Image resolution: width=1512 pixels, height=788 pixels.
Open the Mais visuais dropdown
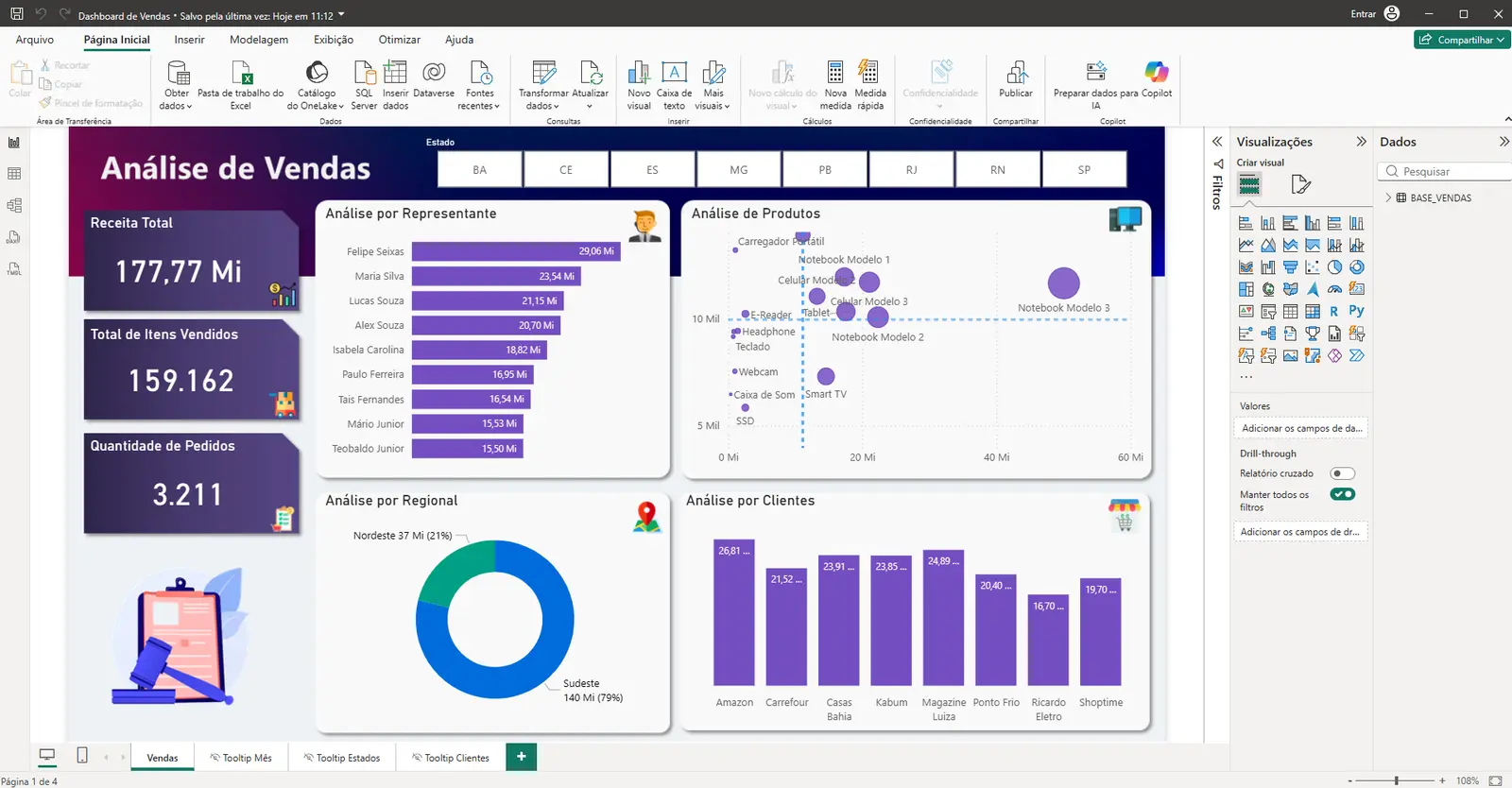713,85
